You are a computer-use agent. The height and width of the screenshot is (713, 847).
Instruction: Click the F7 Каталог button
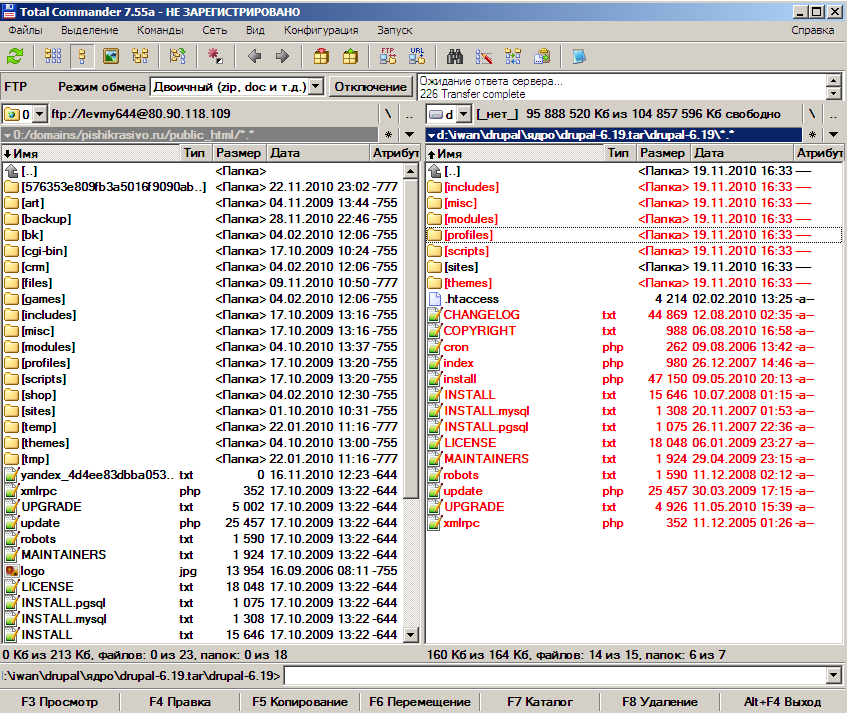coord(540,702)
